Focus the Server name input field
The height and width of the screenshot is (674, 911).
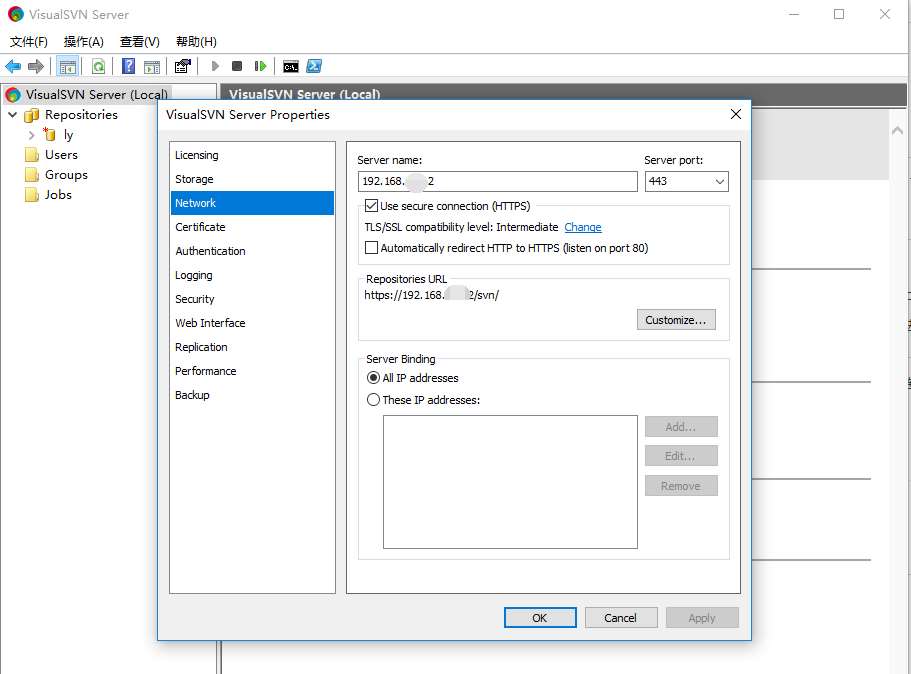[498, 181]
